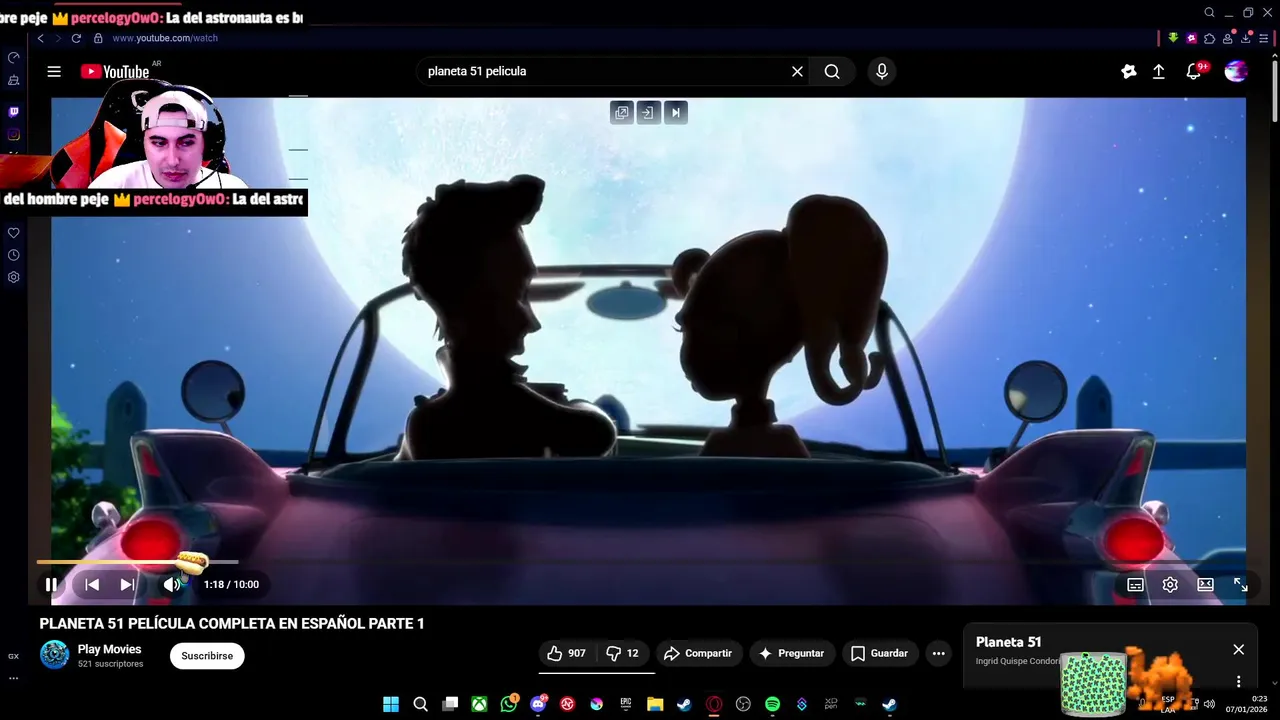Open Discord from the taskbar

pyautogui.click(x=538, y=704)
